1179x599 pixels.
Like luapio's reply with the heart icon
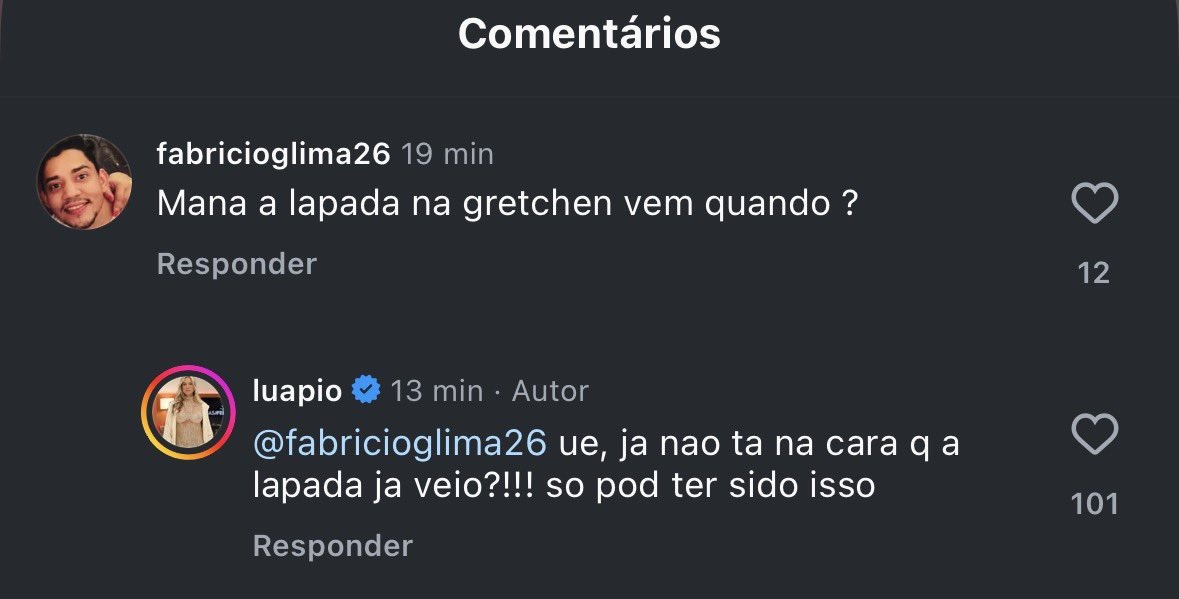pos(1094,434)
